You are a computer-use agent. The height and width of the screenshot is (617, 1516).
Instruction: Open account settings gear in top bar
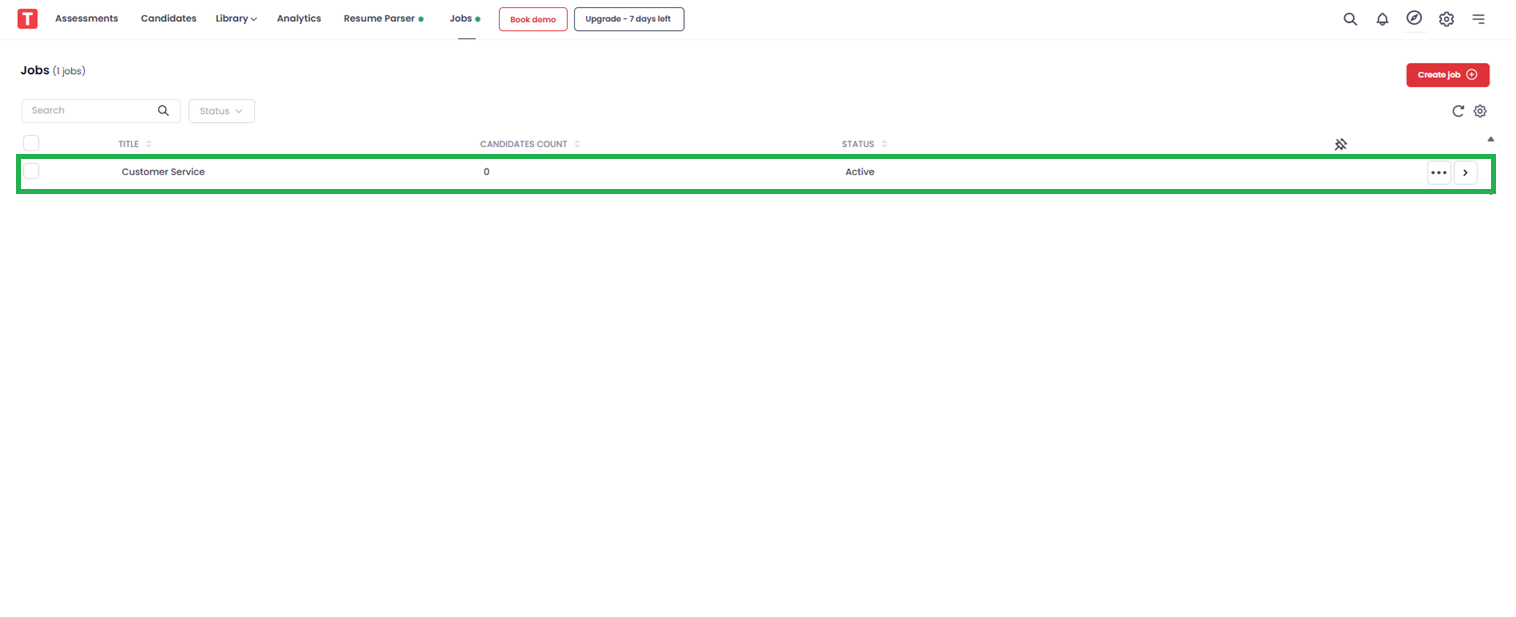tap(1446, 19)
